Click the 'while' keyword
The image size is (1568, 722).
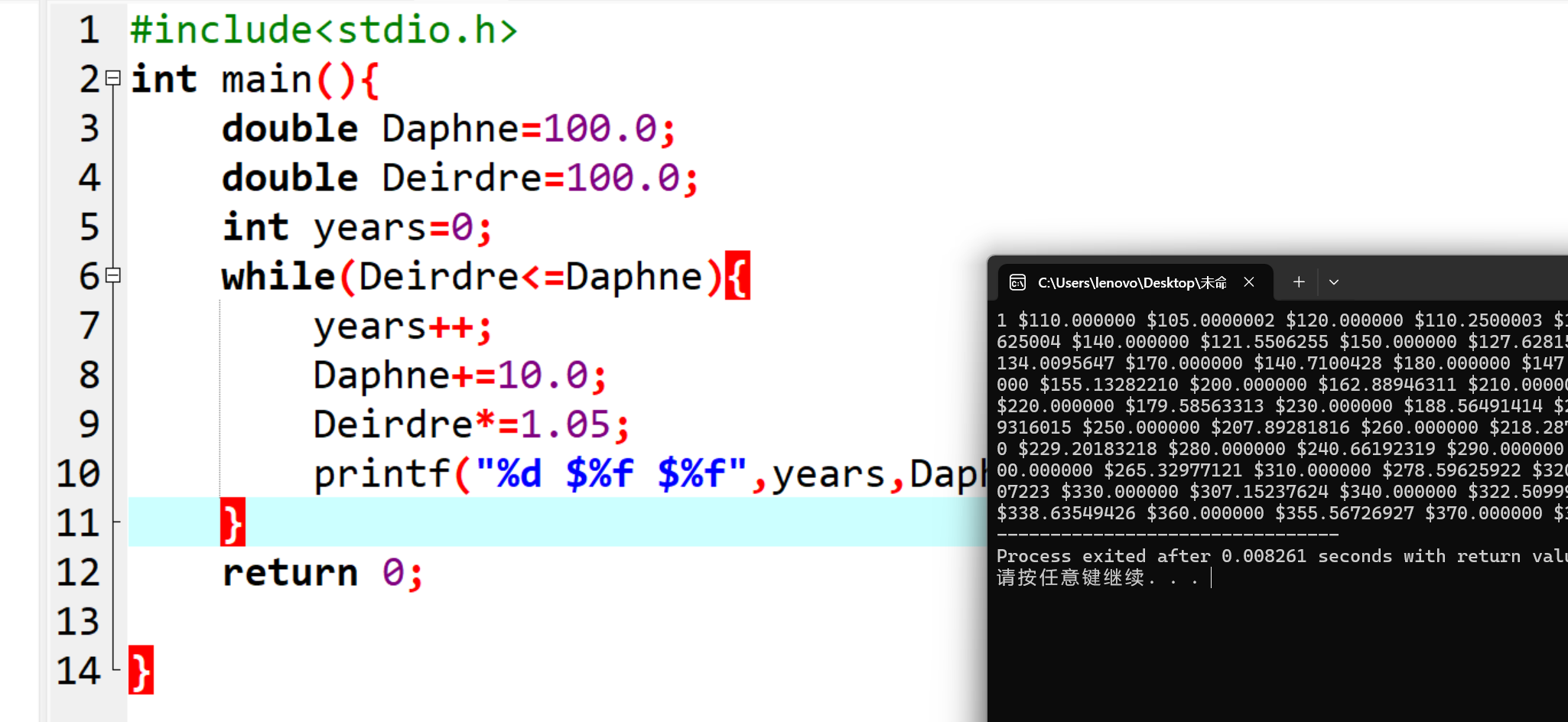pyautogui.click(x=278, y=276)
